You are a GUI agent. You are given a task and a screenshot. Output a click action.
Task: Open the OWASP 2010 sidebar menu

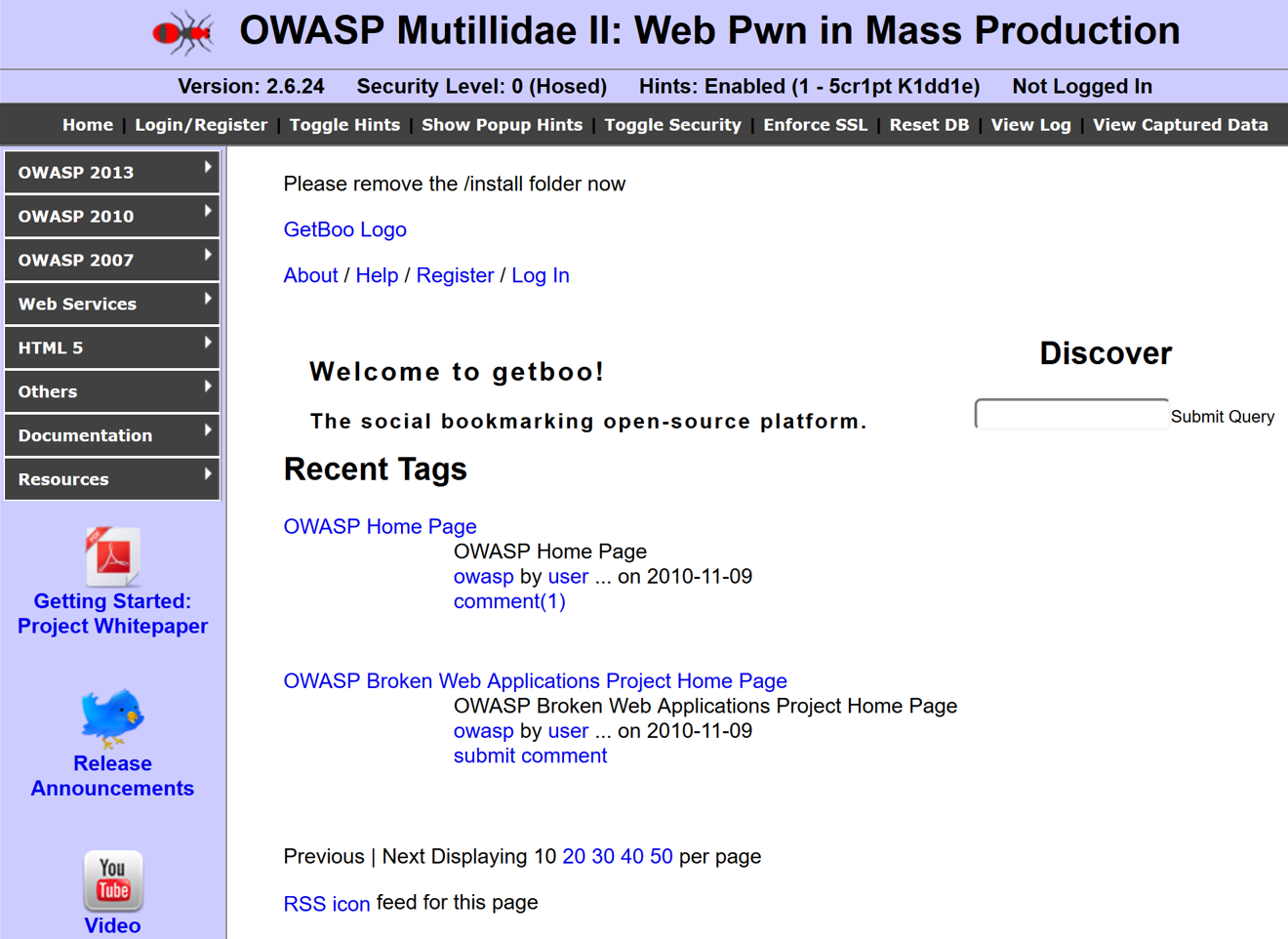112,216
